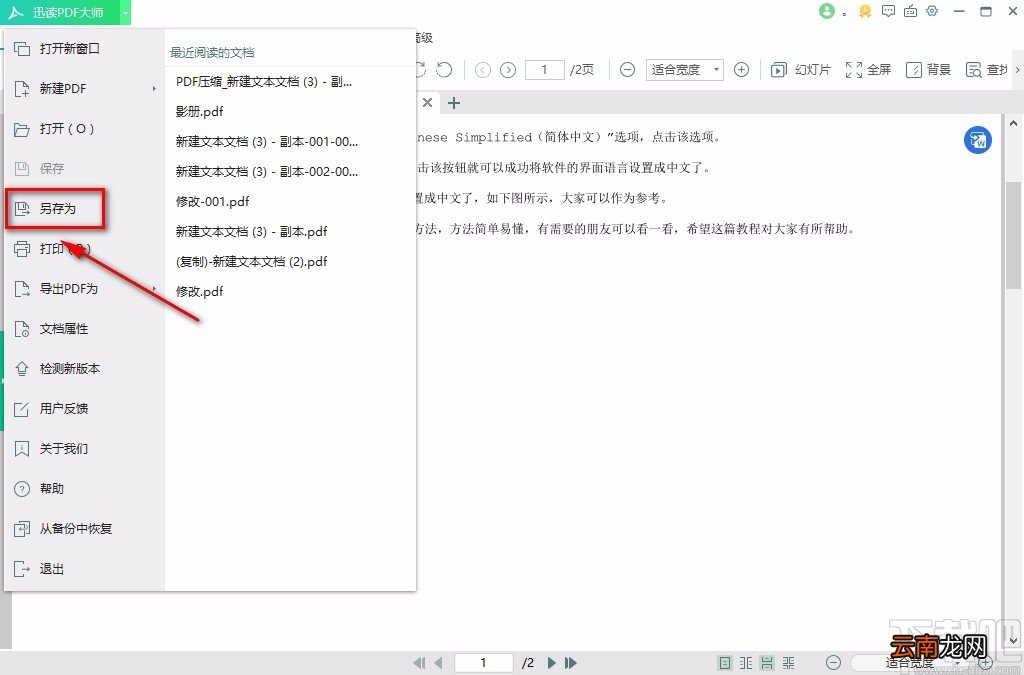Click status bar page number field

(x=483, y=663)
